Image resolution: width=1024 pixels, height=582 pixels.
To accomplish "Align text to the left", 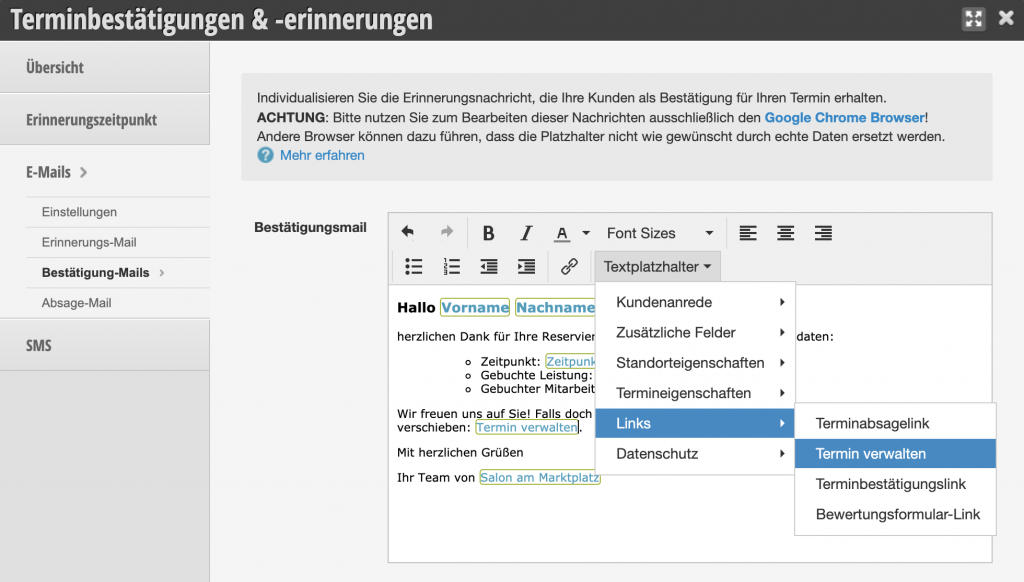I will 748,233.
